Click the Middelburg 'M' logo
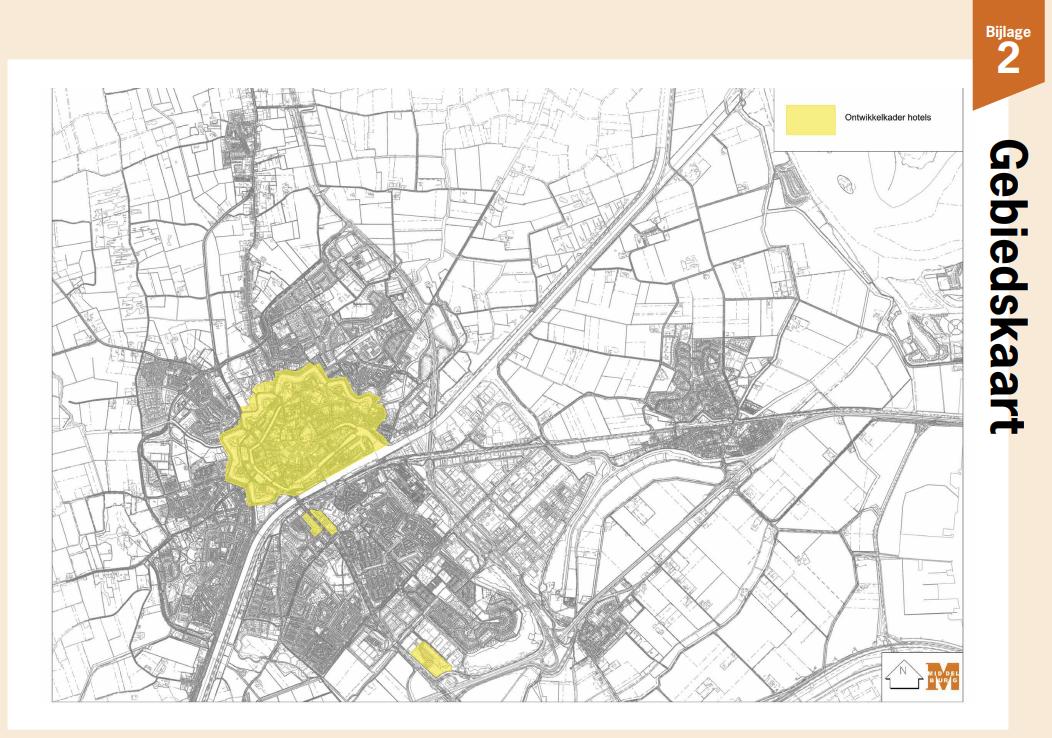This screenshot has width=1052, height=738. pyautogui.click(x=943, y=676)
